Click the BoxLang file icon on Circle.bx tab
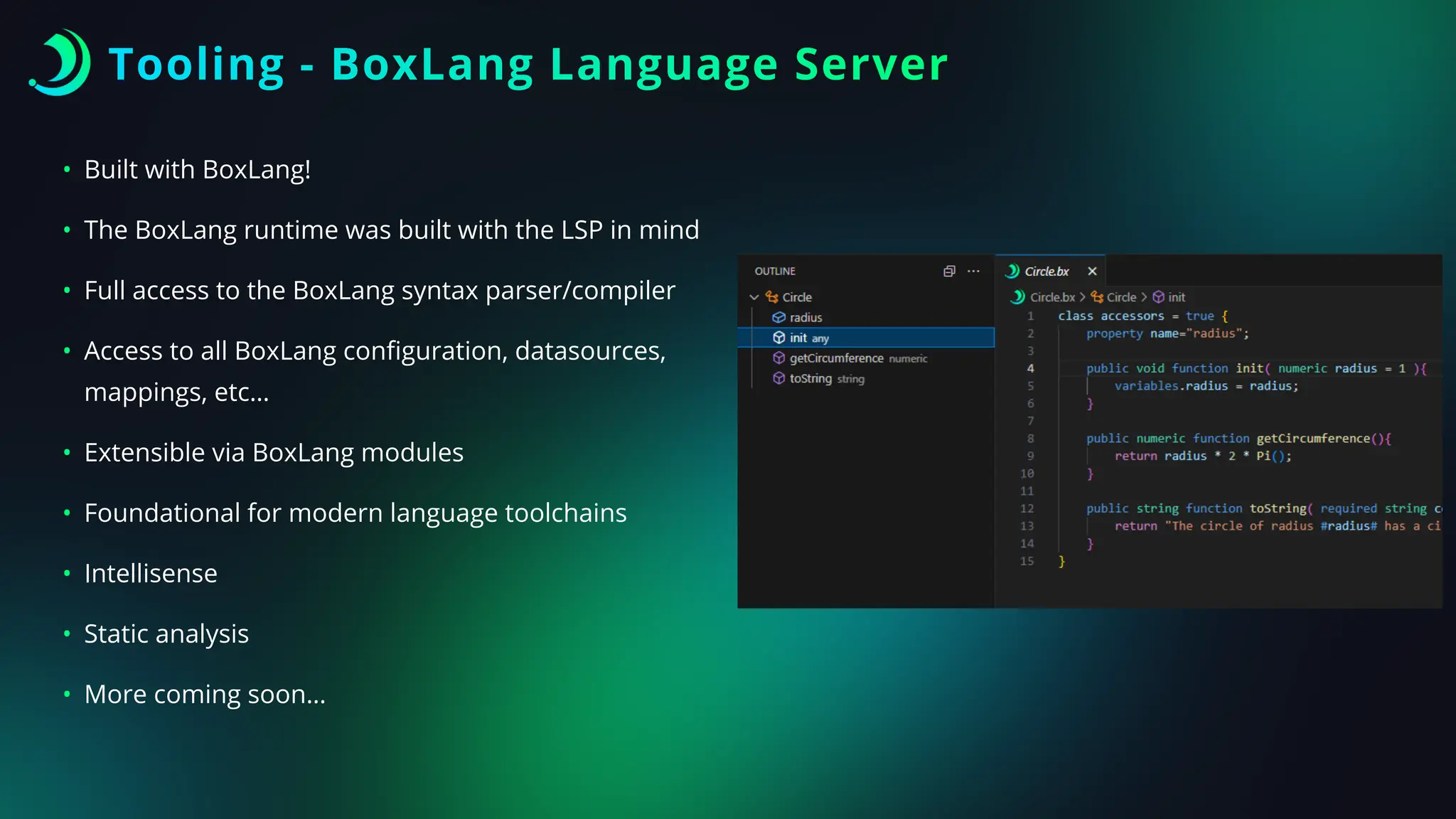Screen dimensions: 1456x819 (x=1012, y=271)
